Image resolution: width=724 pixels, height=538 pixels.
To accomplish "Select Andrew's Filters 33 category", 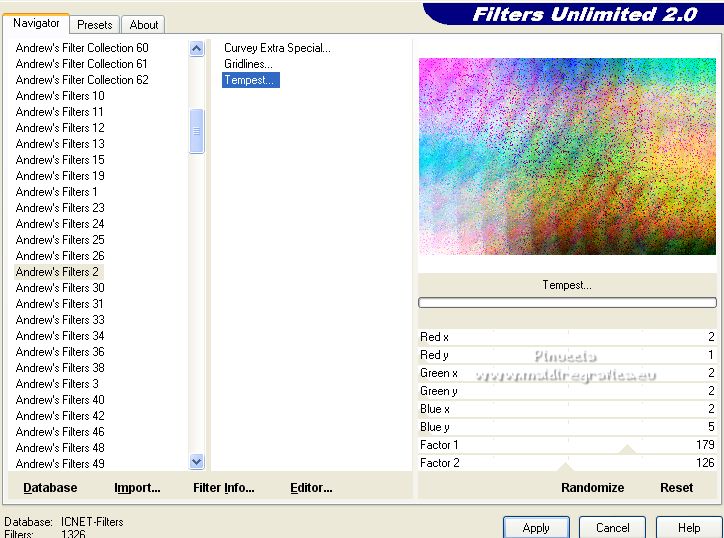I will click(x=60, y=320).
